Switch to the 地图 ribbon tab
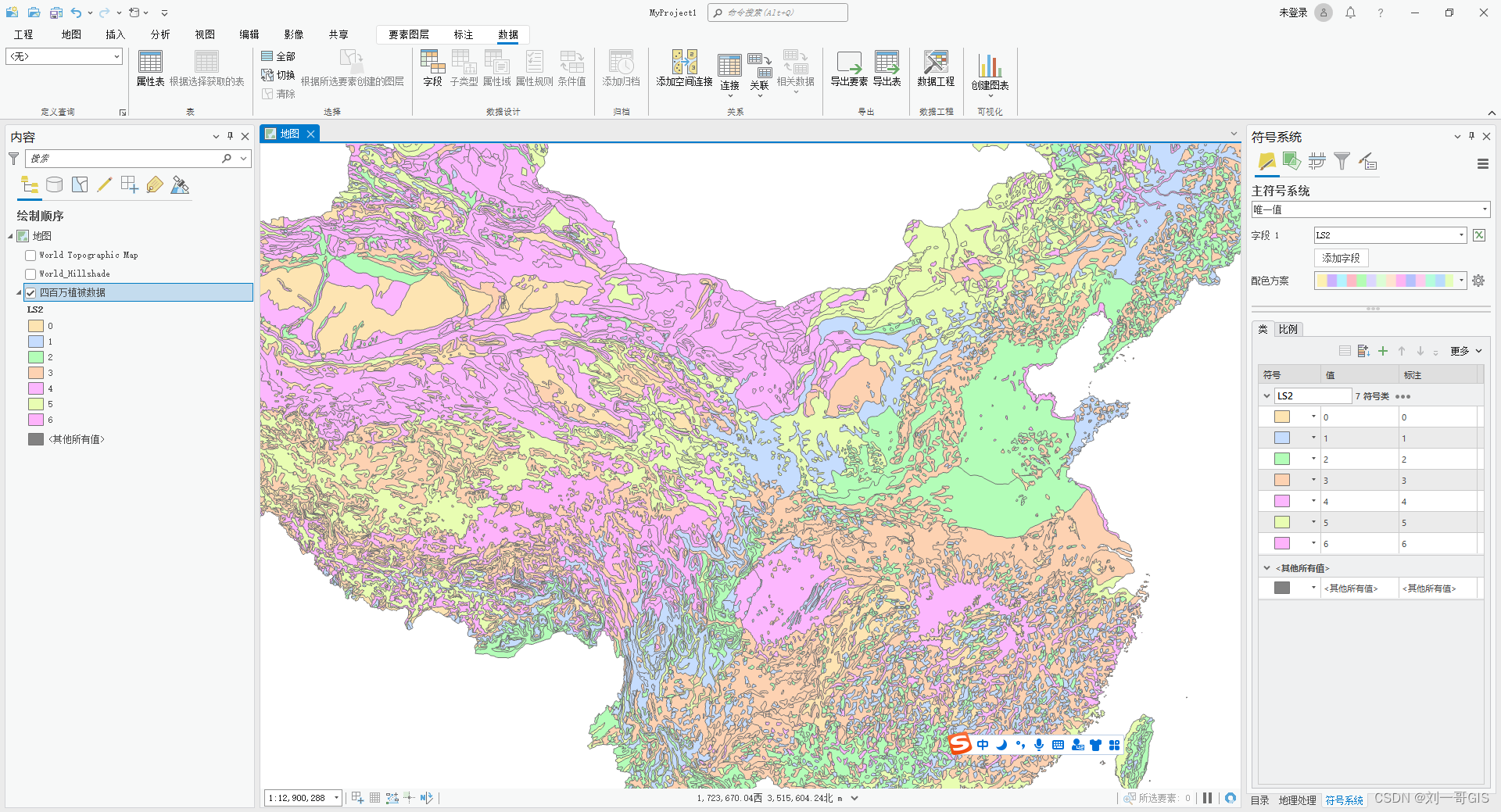 (x=71, y=34)
